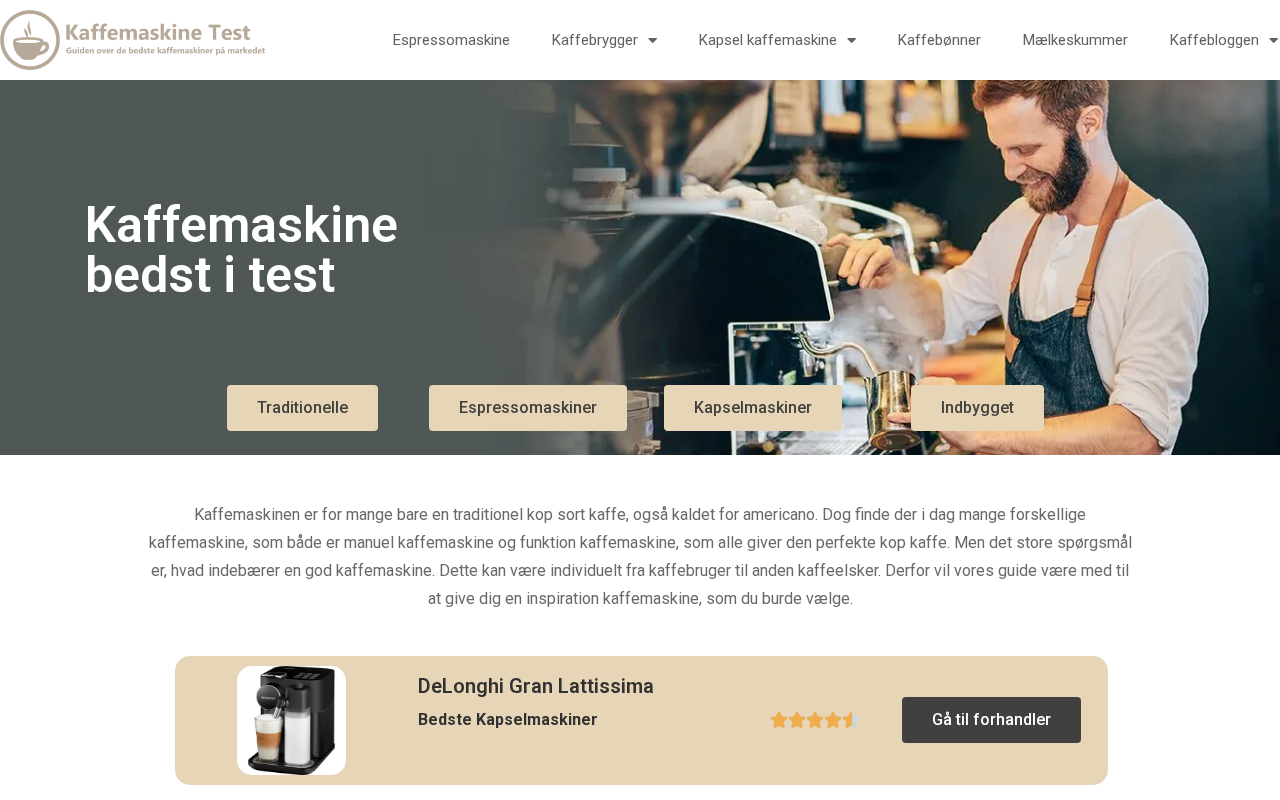Viewport: 1280px width, 800px height.
Task: Click the DeLonghi Gran Lattissima title
Action: click(x=536, y=686)
